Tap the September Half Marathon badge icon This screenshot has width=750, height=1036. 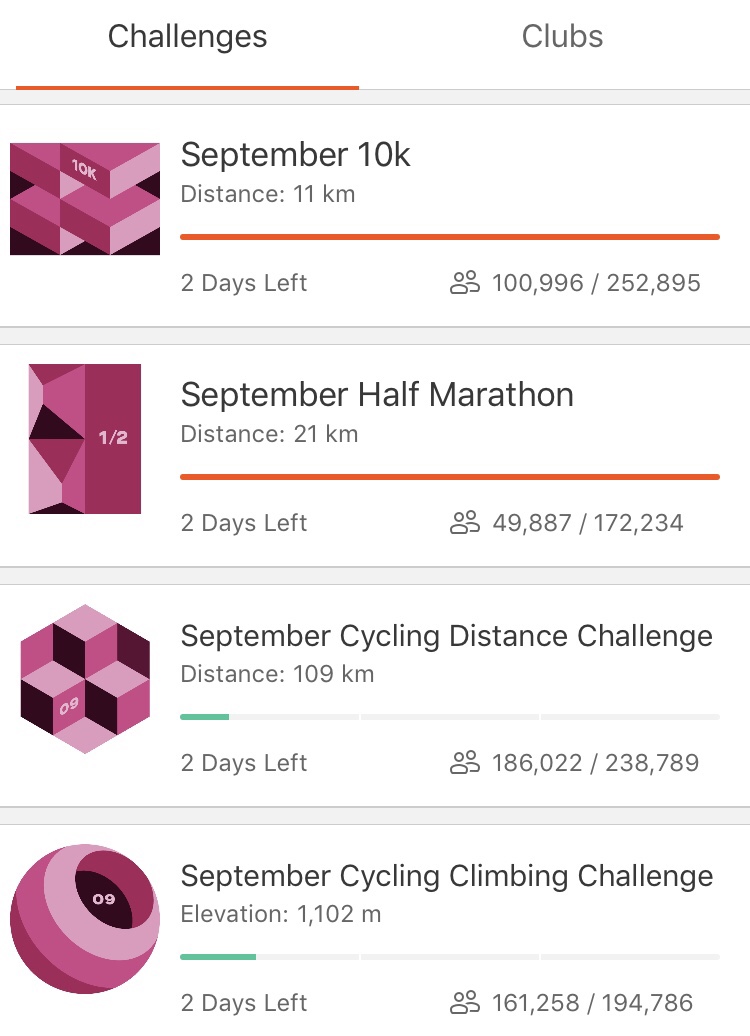tap(85, 438)
